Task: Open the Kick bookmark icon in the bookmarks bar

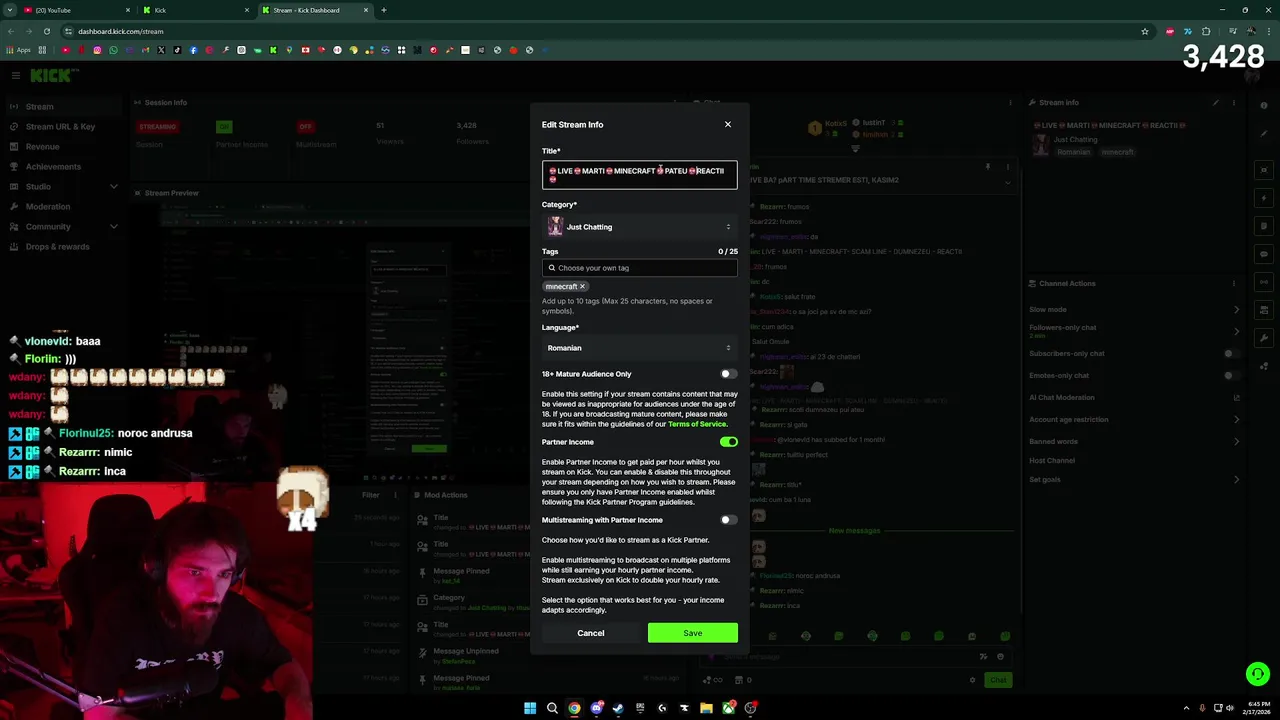Action: click(273, 50)
